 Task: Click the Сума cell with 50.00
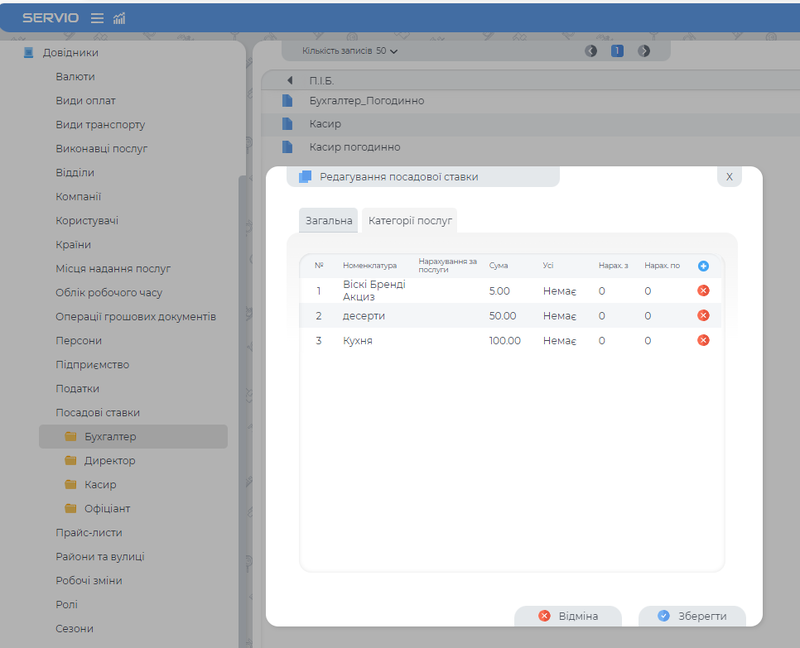coord(502,316)
